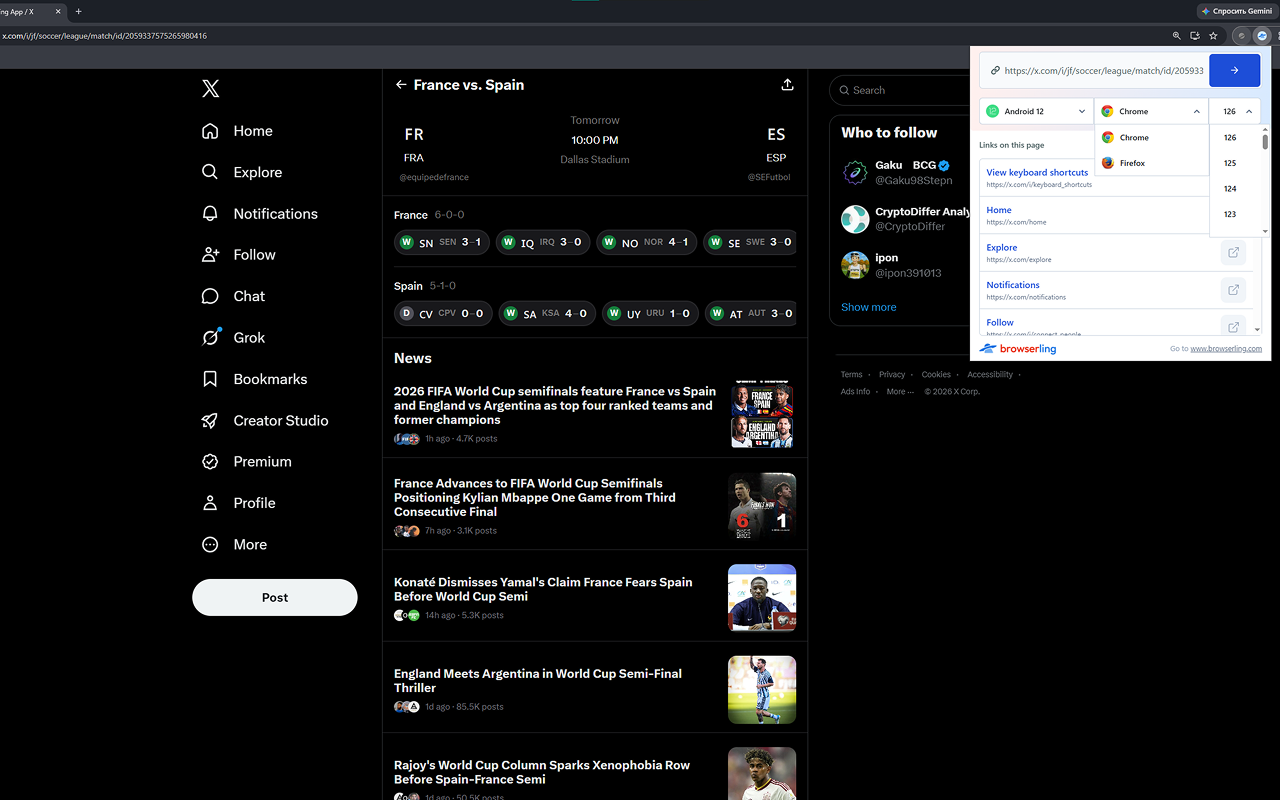This screenshot has height=800, width=1280.
Task: Open new browser tab plus button
Action: point(79,12)
